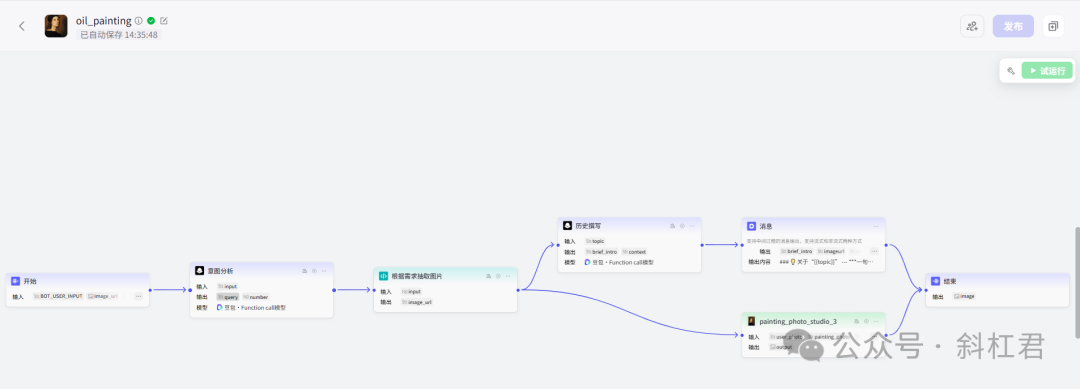Click the output tag in painting_photo_studio_3

click(781, 347)
